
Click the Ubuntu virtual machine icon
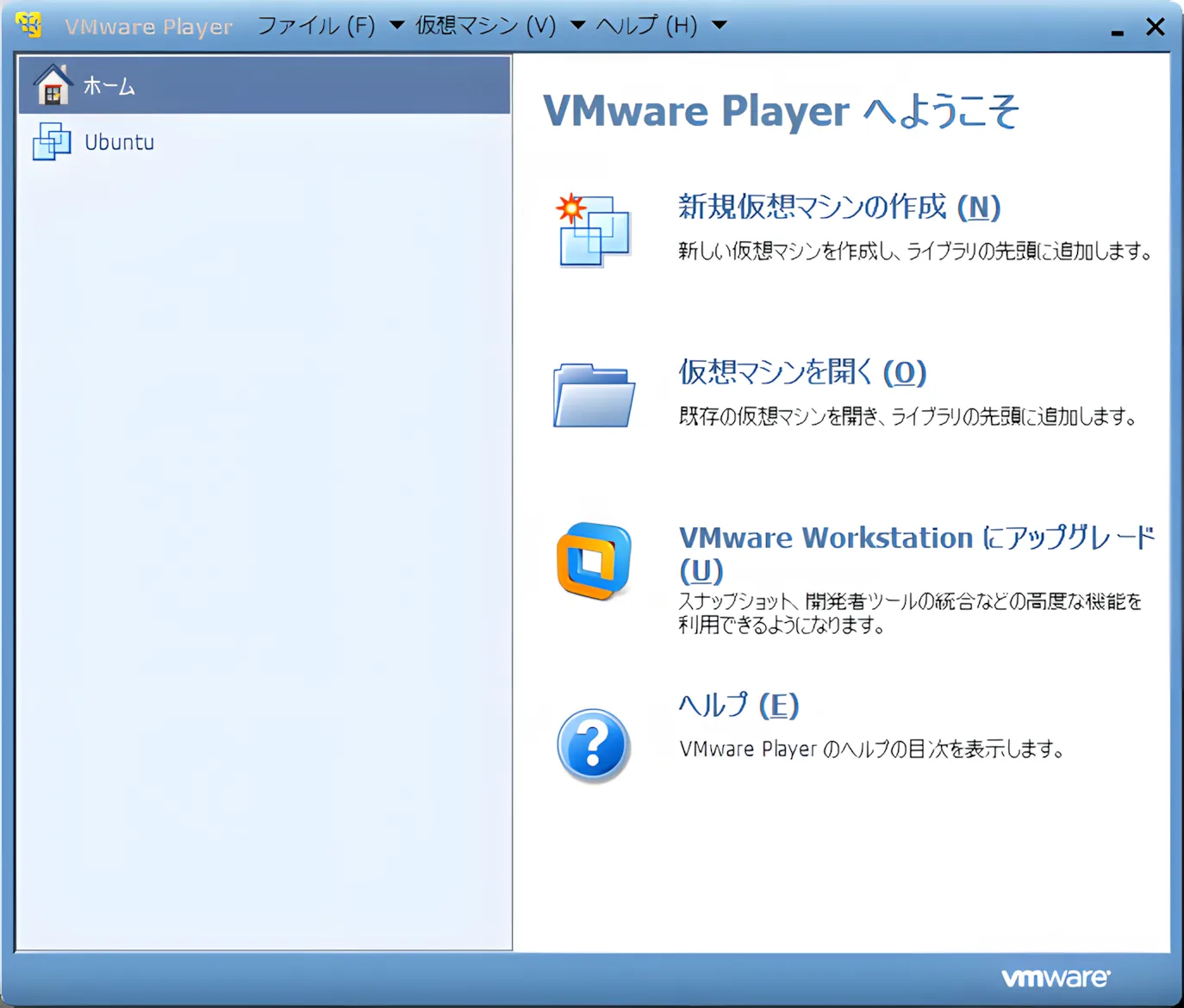pyautogui.click(x=52, y=142)
